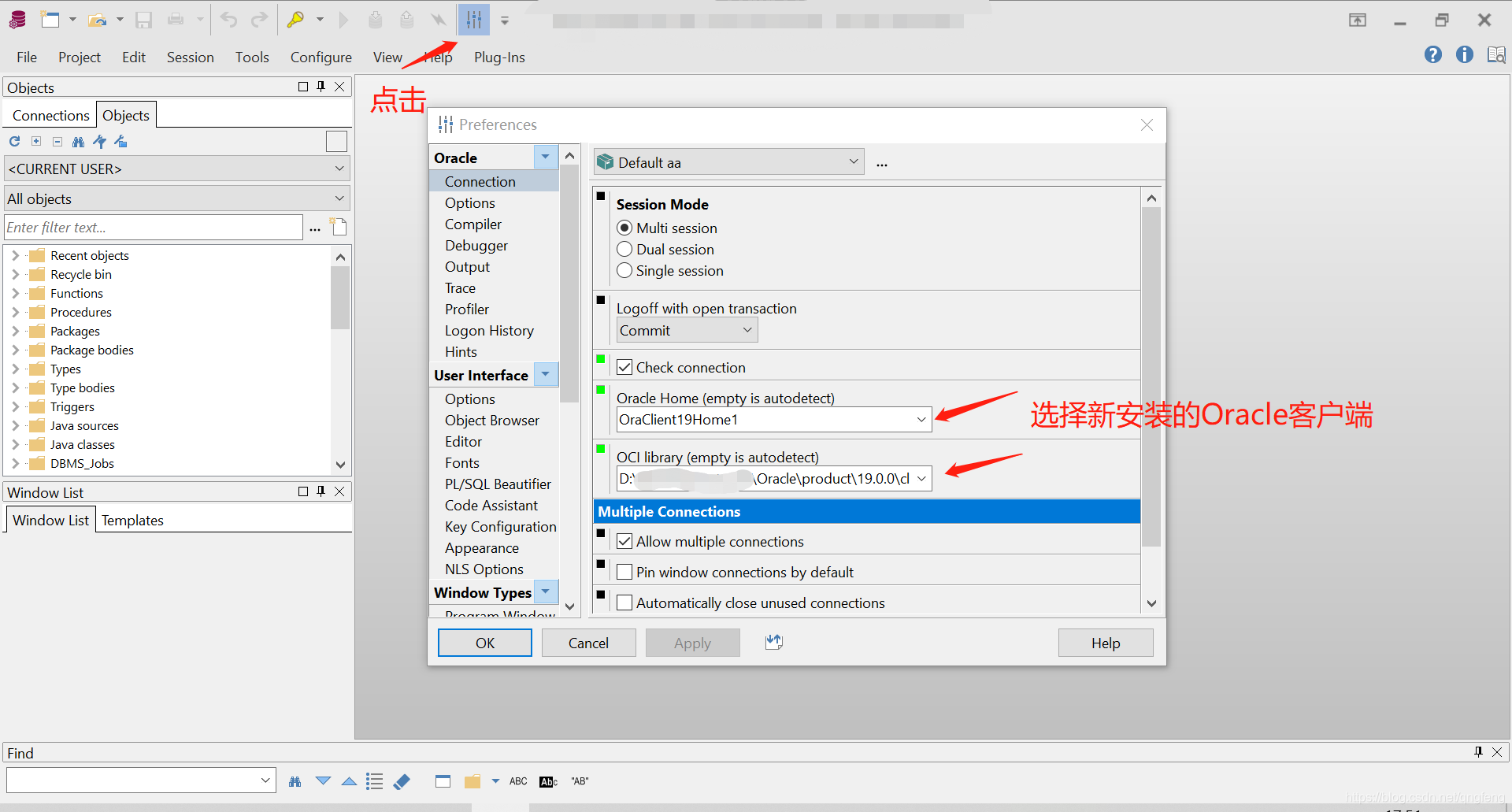The width and height of the screenshot is (1512, 812).
Task: Click the Find binoculars icon in Find bar
Action: (295, 781)
